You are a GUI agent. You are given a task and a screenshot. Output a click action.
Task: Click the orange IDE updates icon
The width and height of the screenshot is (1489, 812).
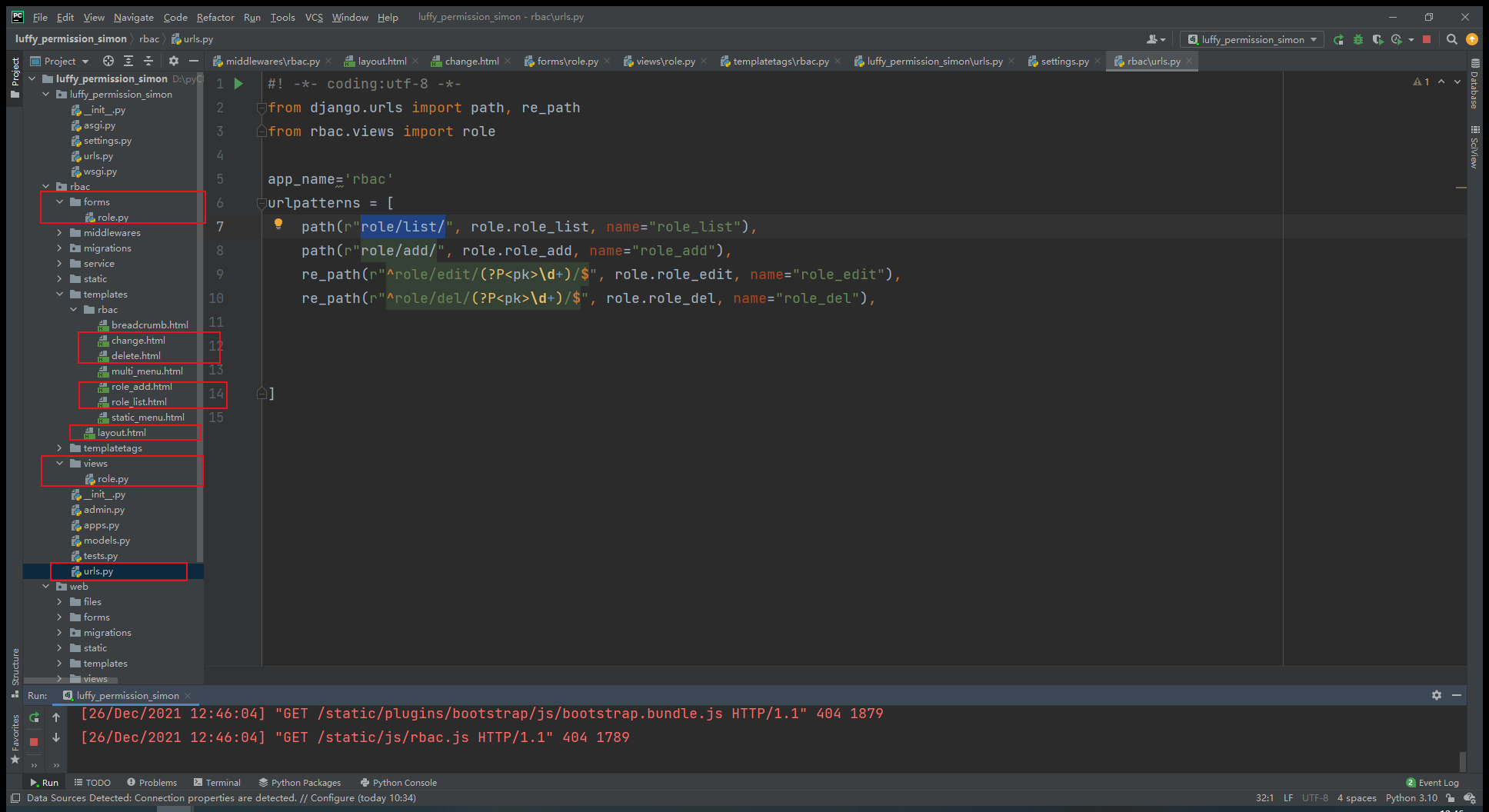(x=1472, y=39)
